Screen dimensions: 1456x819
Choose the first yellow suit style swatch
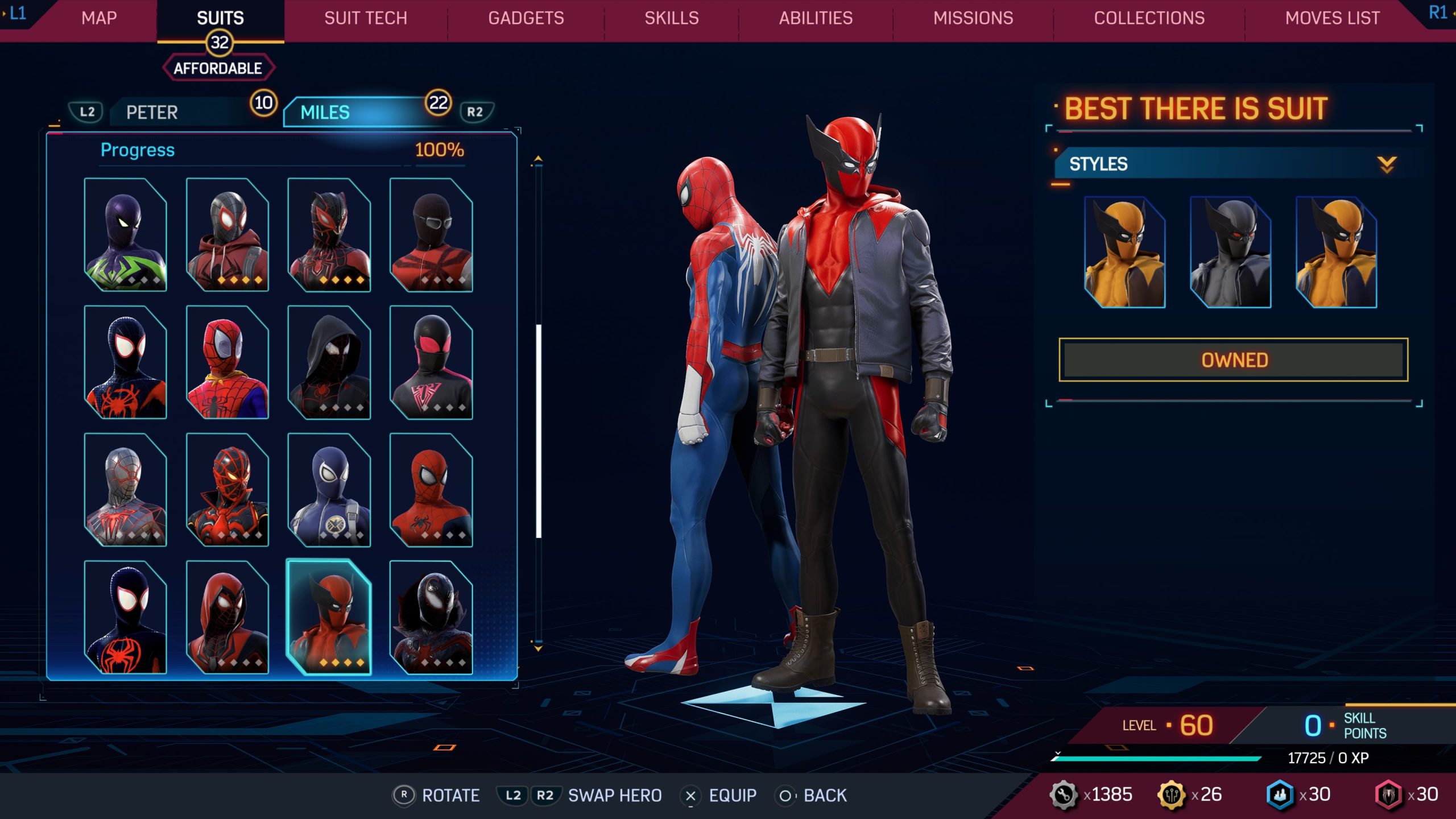1124,252
